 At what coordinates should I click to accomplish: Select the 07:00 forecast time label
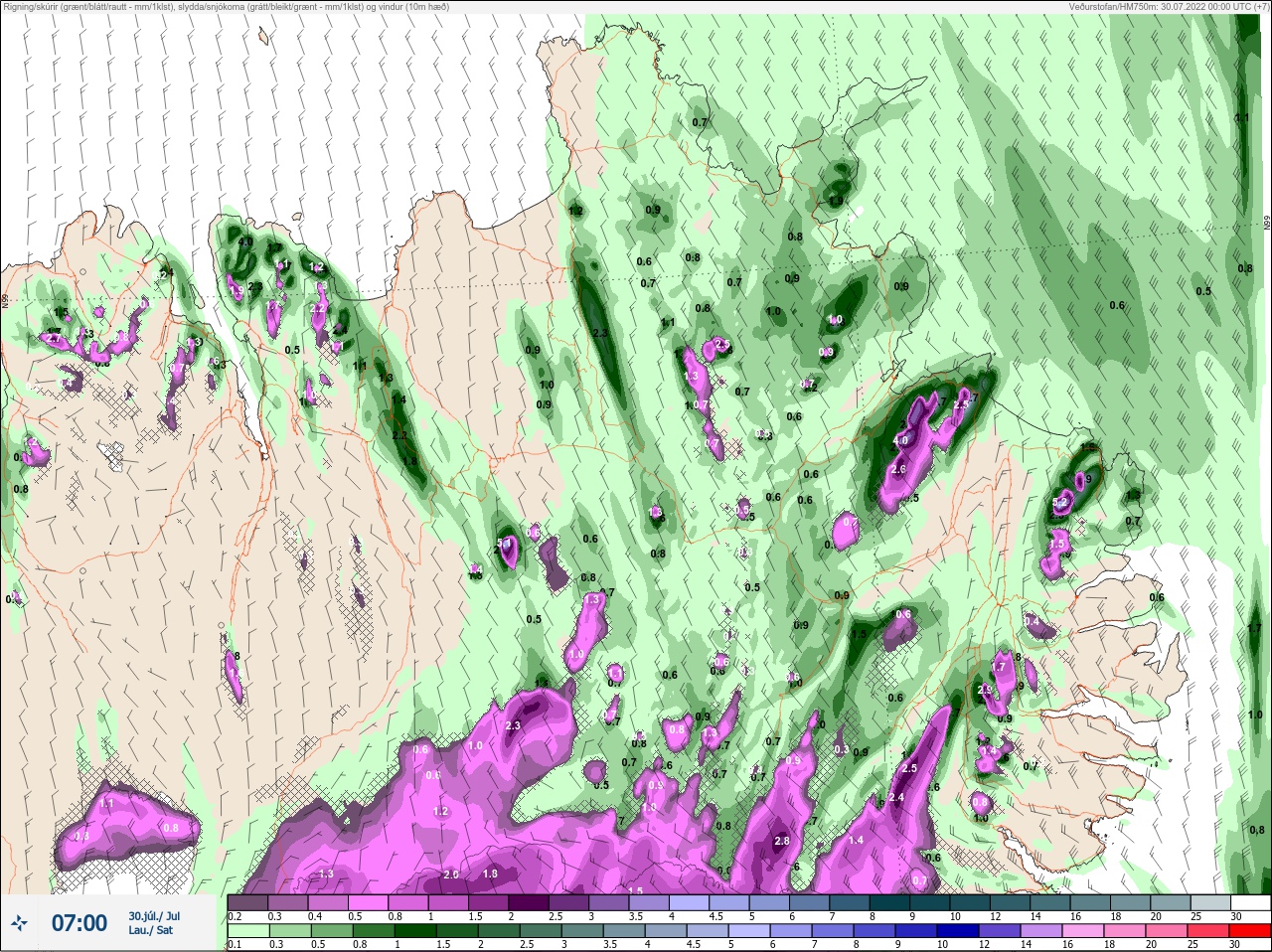pyautogui.click(x=79, y=923)
